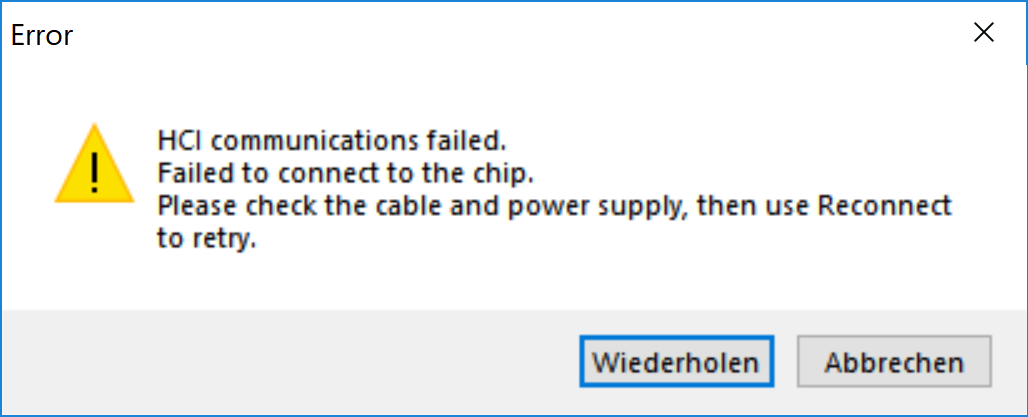Click the word 'Reconnect' in the message
1028x417 pixels.
pos(884,207)
